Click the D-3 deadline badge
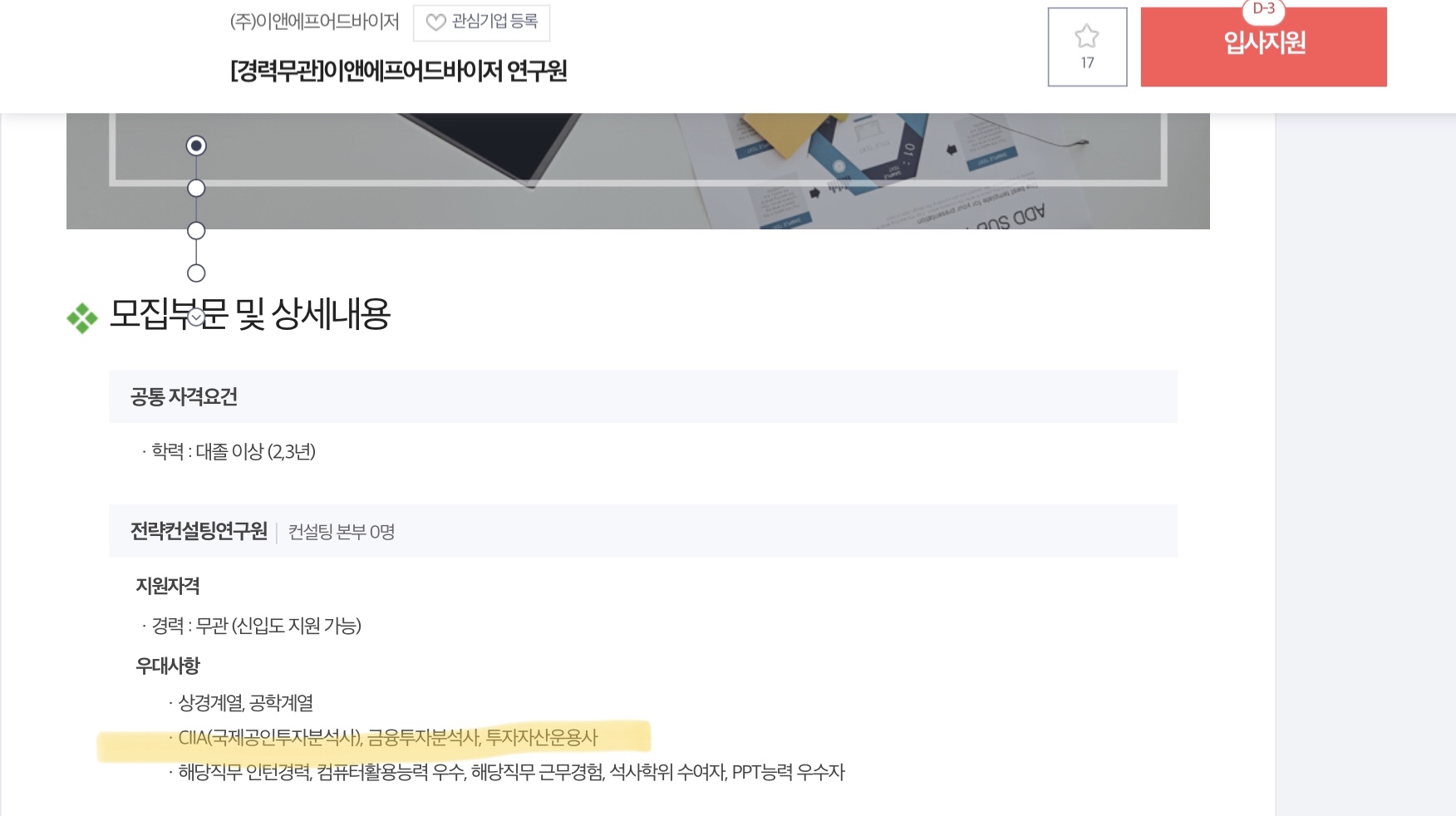Image resolution: width=1456 pixels, height=816 pixels. pos(1263,9)
